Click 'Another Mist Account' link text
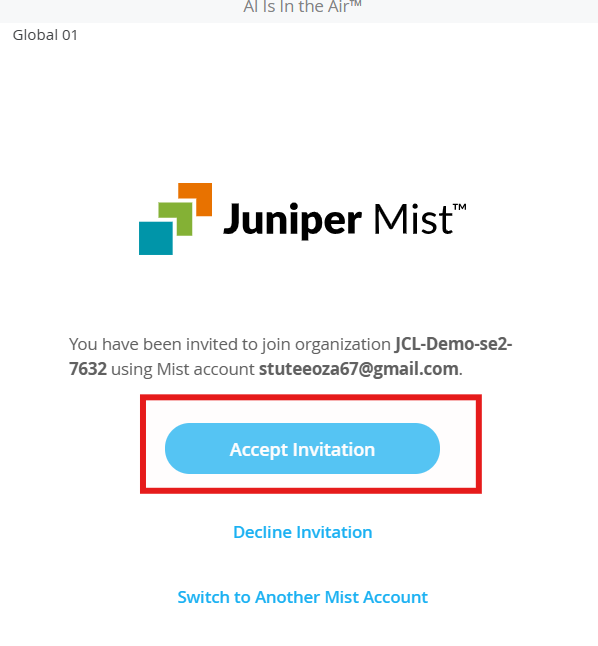 pos(341,597)
